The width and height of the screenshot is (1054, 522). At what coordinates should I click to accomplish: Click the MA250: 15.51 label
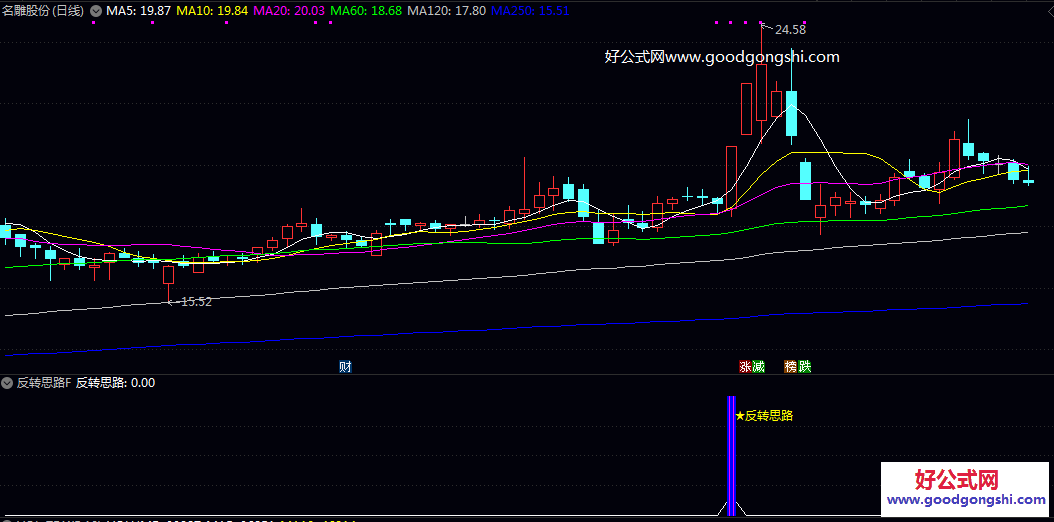(x=530, y=11)
